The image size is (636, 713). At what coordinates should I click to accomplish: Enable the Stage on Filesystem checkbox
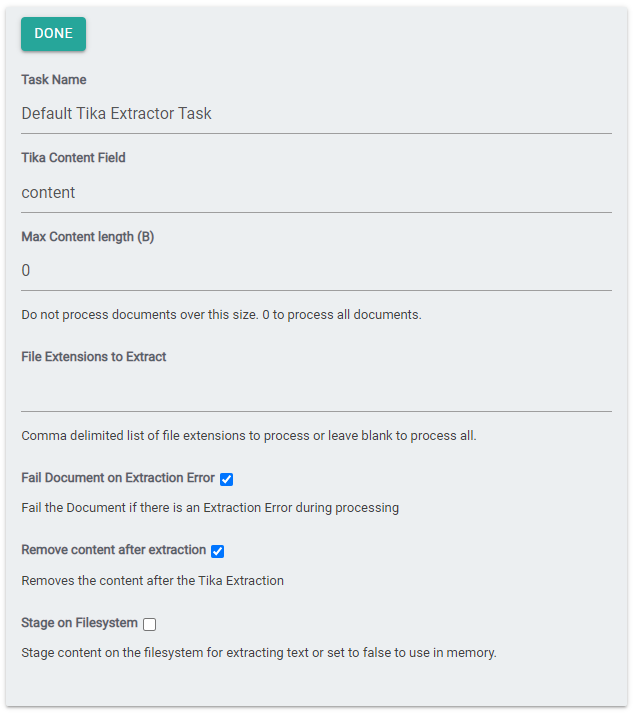[x=149, y=624]
